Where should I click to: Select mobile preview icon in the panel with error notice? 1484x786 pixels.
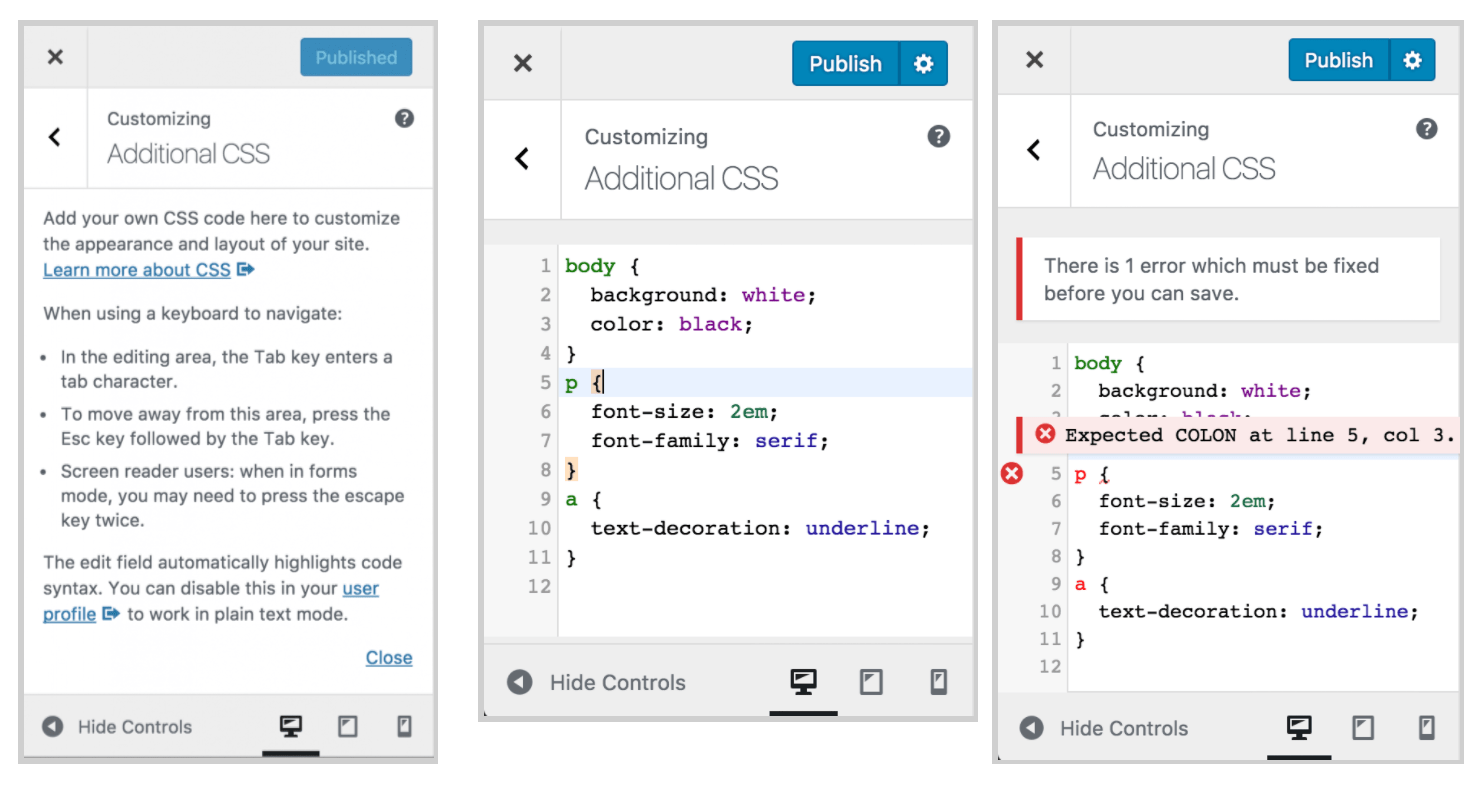(x=1426, y=727)
